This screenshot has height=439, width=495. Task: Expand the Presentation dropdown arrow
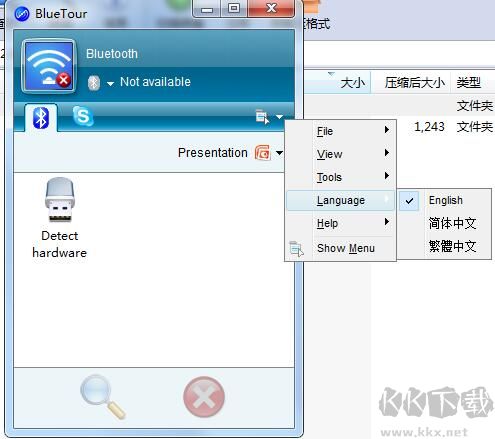pyautogui.click(x=279, y=153)
